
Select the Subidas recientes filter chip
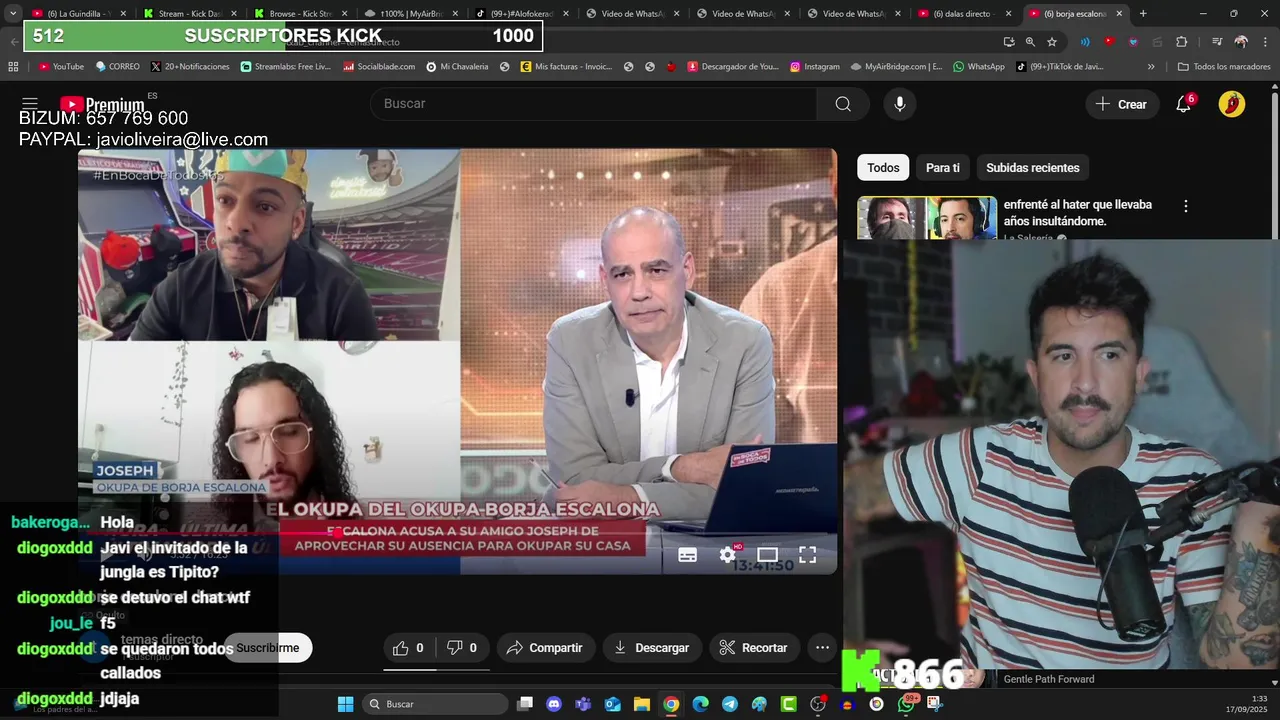[x=1033, y=168]
